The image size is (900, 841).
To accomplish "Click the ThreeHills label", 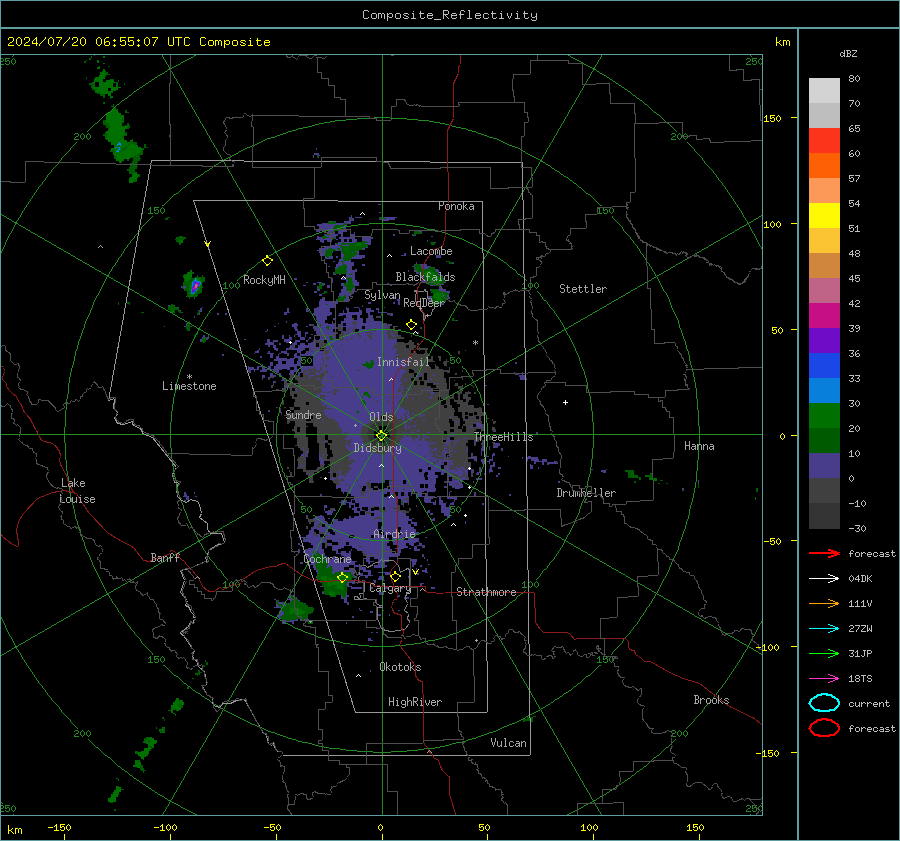I will (503, 437).
